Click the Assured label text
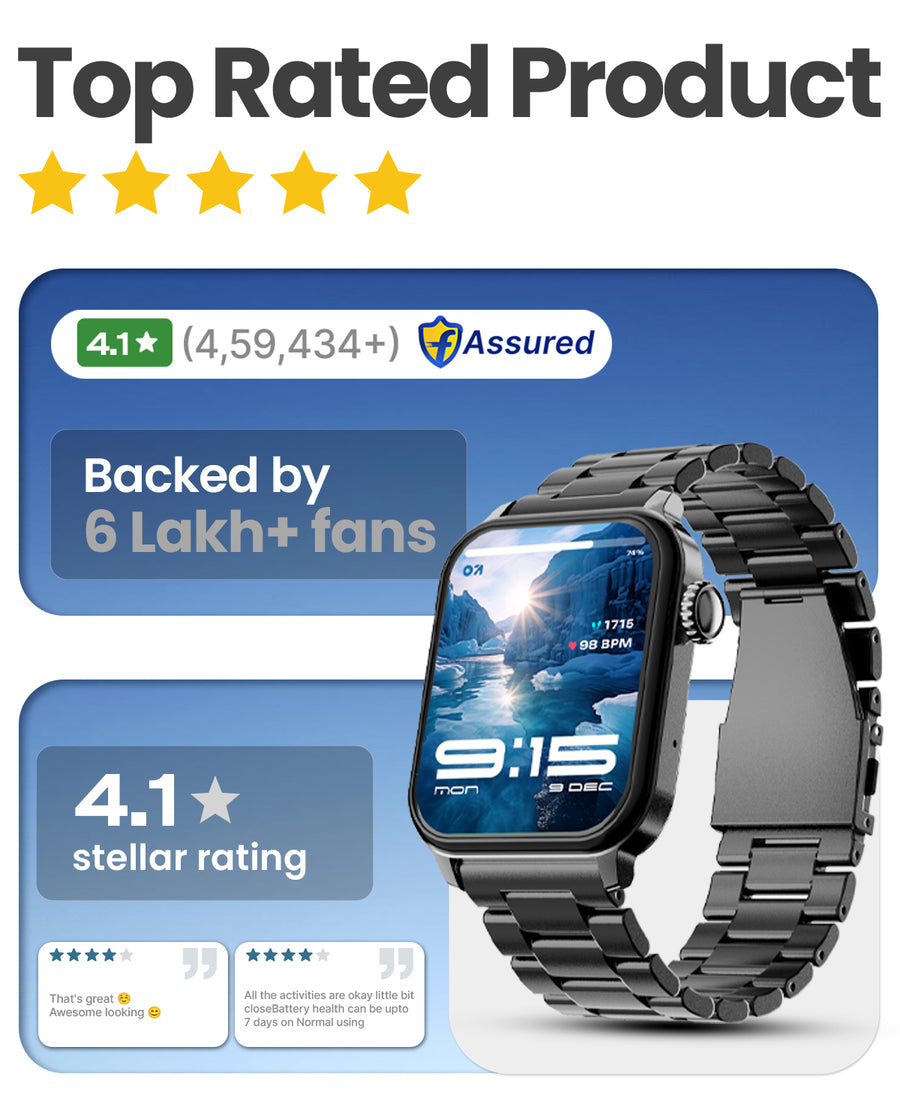Image resolution: width=900 pixels, height=1116 pixels. (x=529, y=342)
